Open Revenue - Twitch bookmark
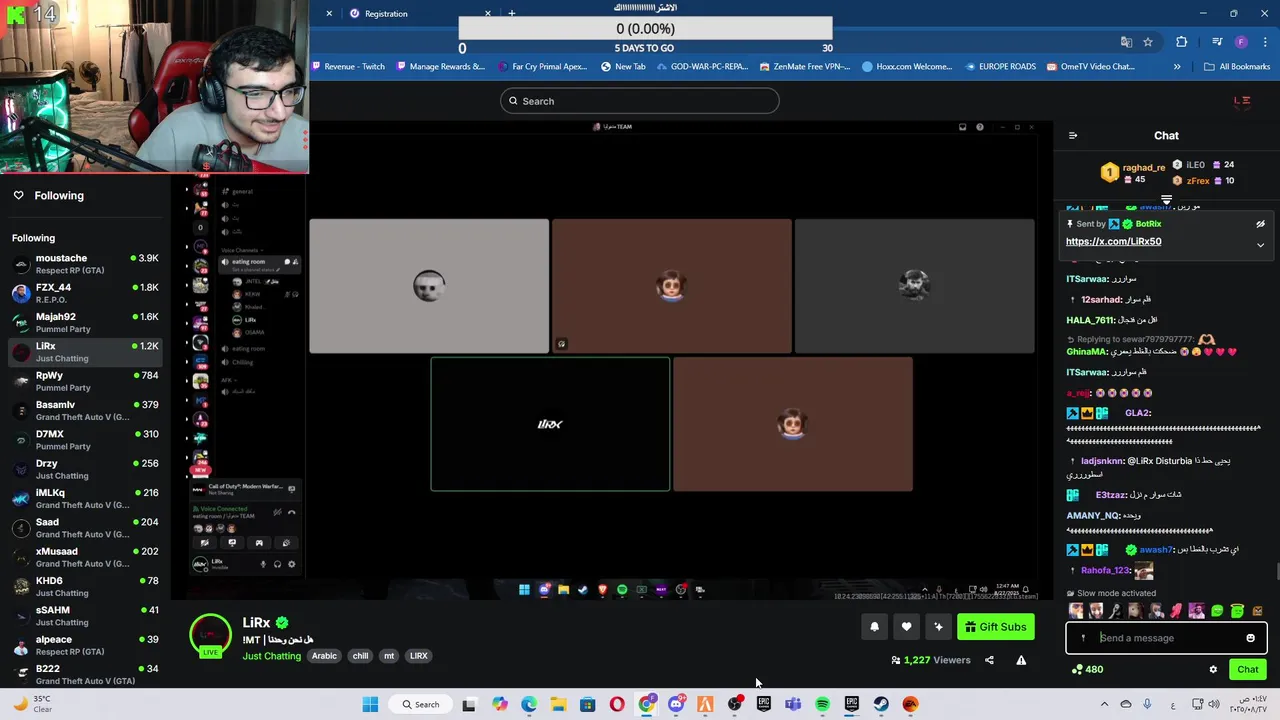1280x720 pixels. coord(348,67)
